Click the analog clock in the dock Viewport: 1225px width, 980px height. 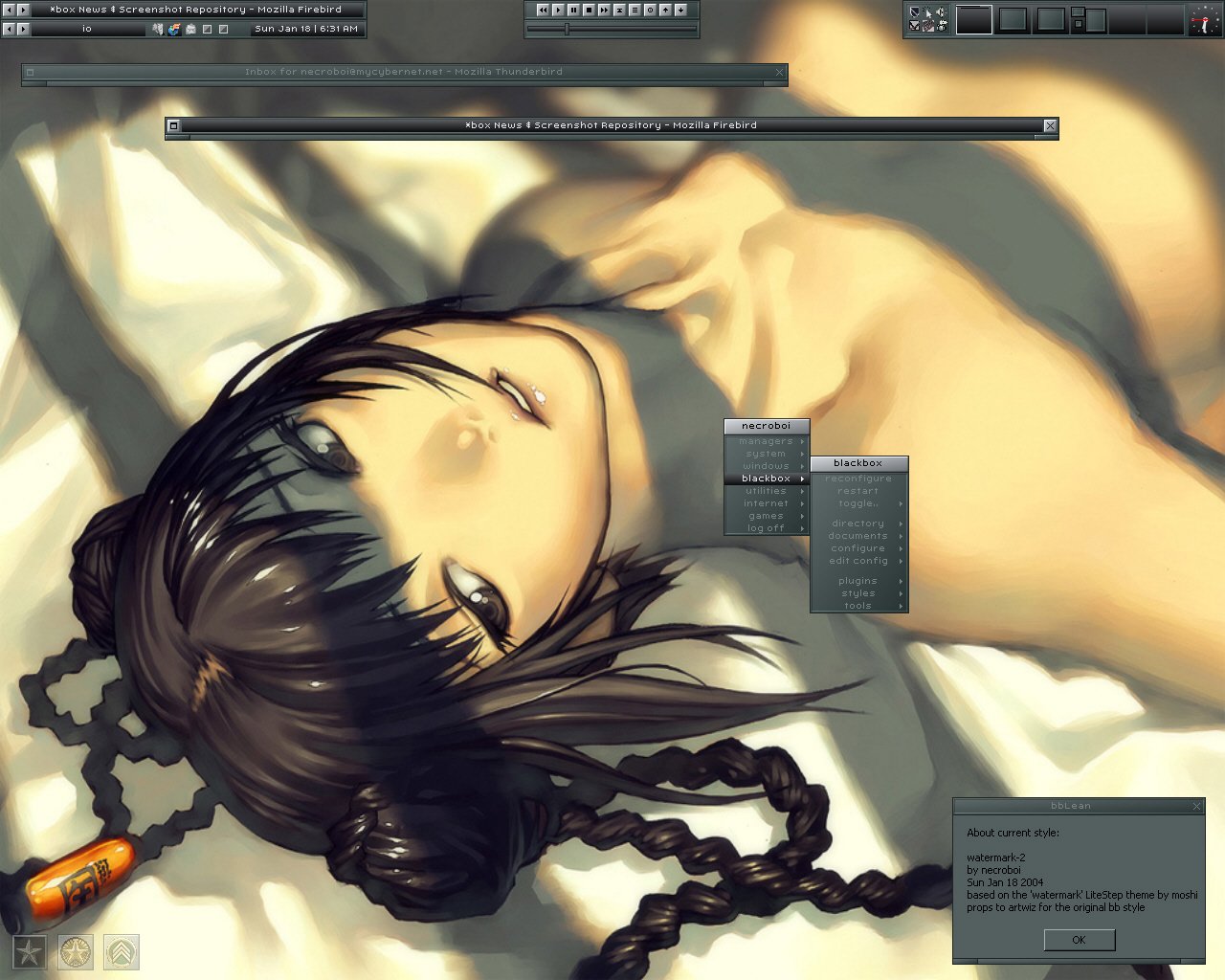pyautogui.click(x=1206, y=19)
